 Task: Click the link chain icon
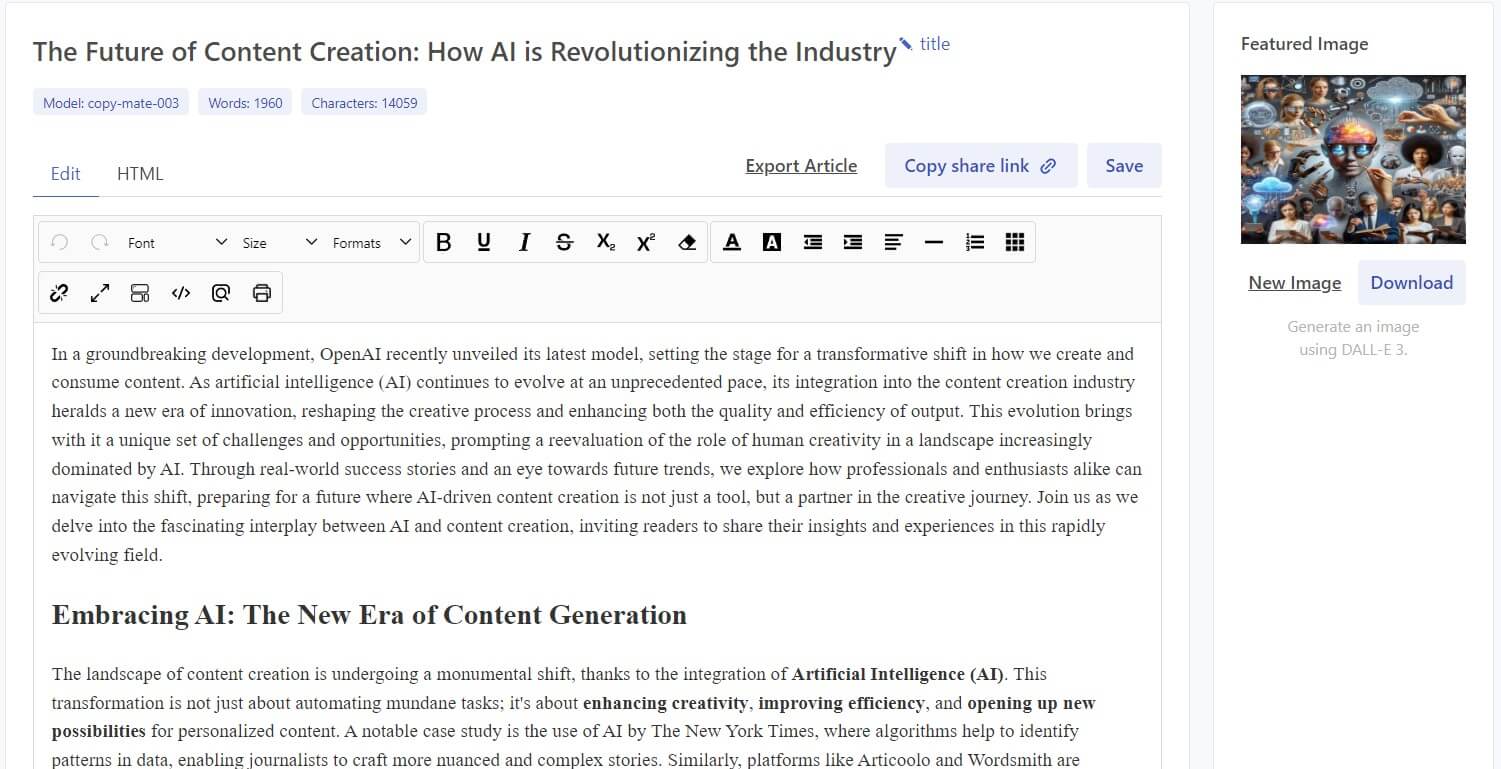coord(59,293)
